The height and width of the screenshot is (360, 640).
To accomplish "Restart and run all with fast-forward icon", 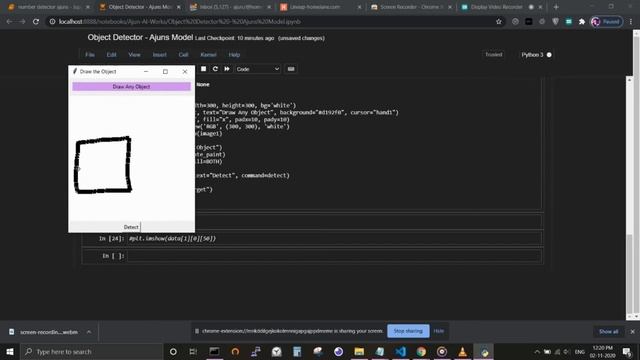I will [x=227, y=69].
